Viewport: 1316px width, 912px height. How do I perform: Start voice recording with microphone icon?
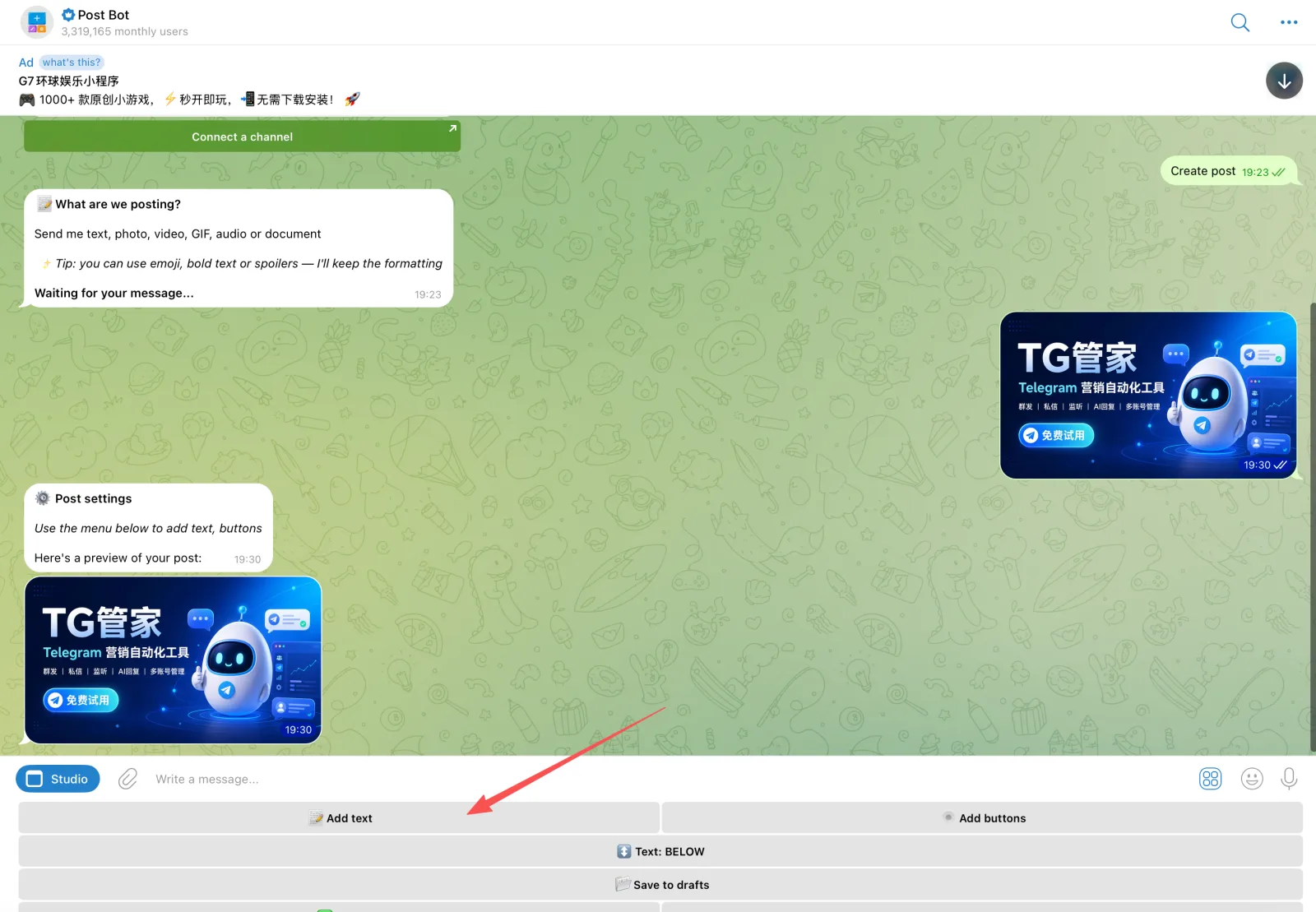pos(1289,779)
